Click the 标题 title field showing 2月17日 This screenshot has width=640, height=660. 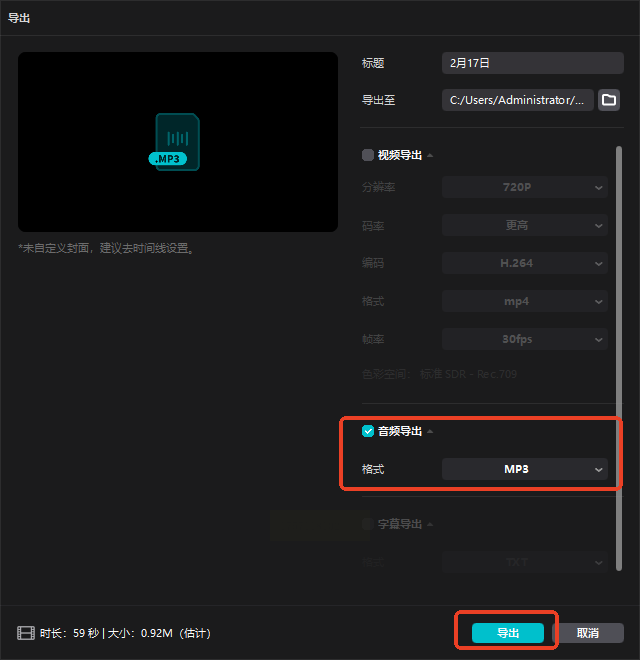pyautogui.click(x=533, y=63)
